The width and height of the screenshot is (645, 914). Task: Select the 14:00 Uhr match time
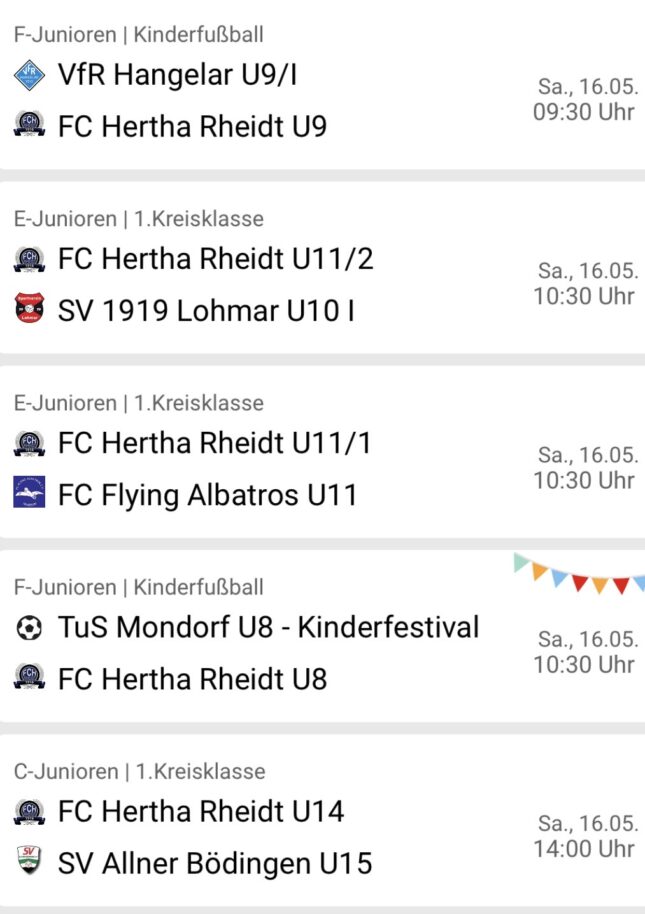tap(584, 849)
